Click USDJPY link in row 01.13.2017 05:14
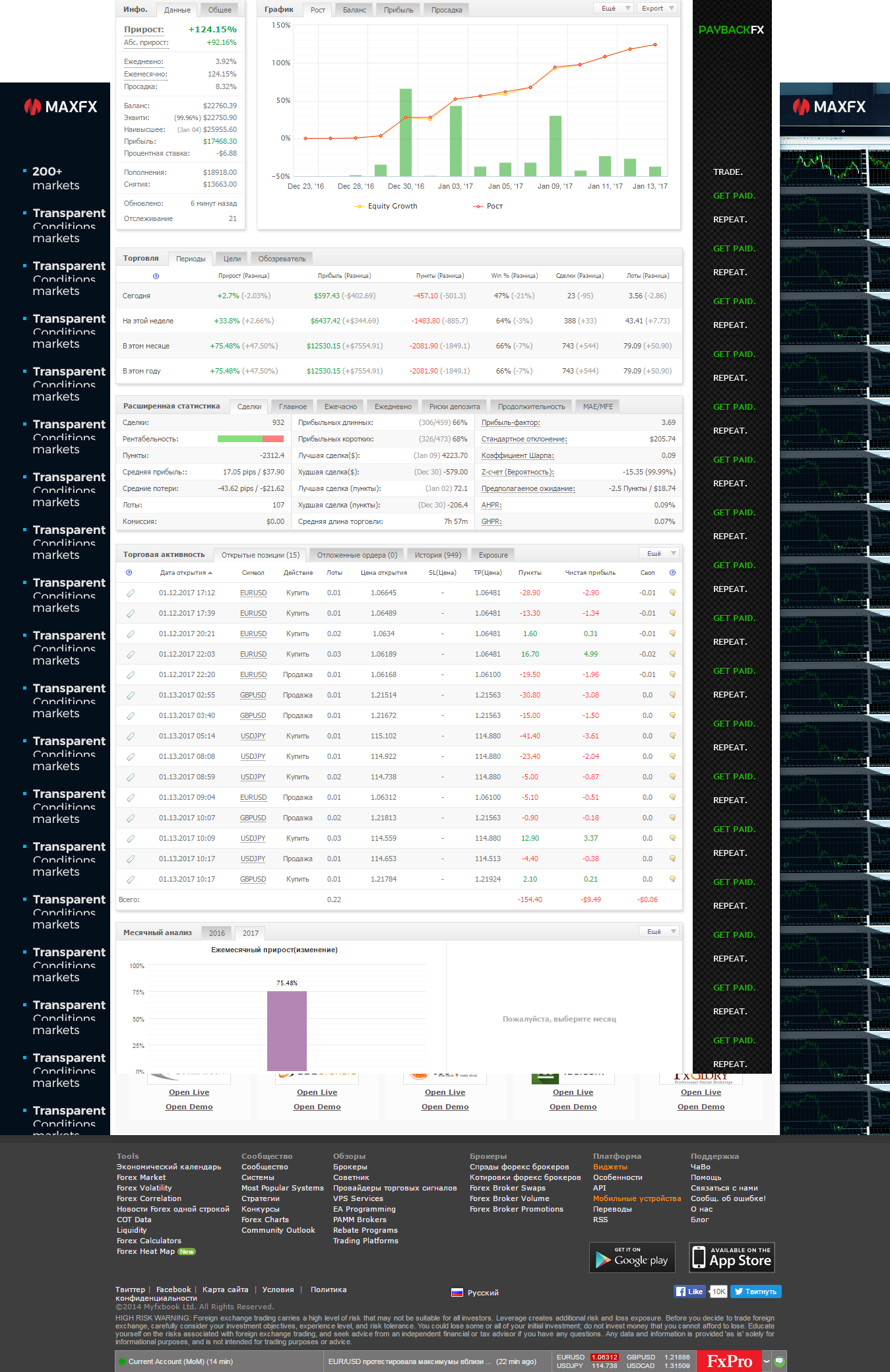 coord(253,736)
